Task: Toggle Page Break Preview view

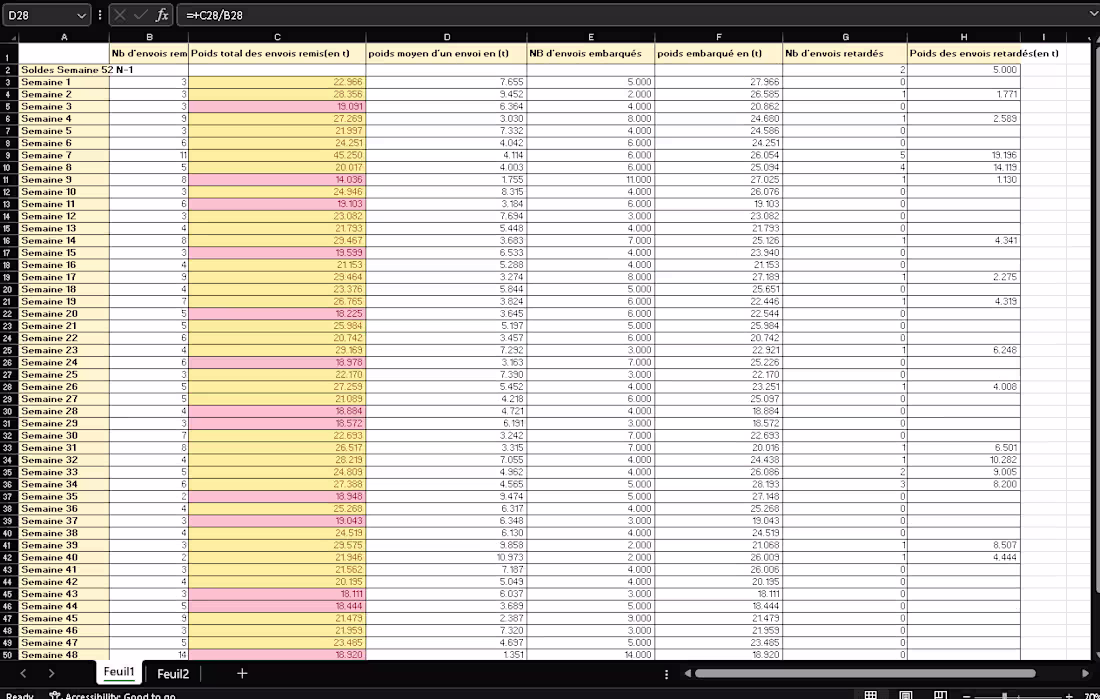Action: (939, 694)
